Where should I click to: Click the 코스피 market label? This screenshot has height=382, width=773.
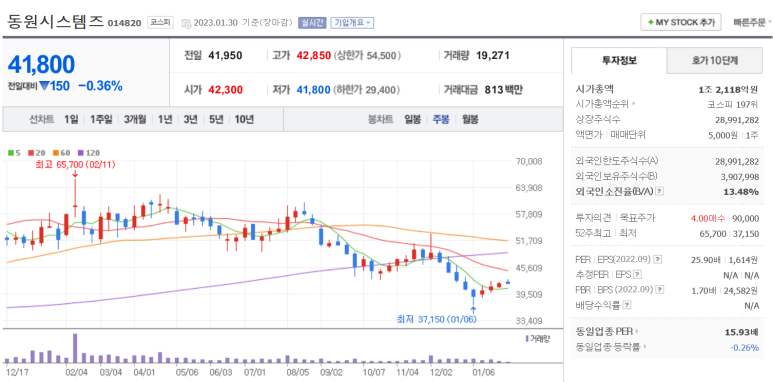point(160,23)
